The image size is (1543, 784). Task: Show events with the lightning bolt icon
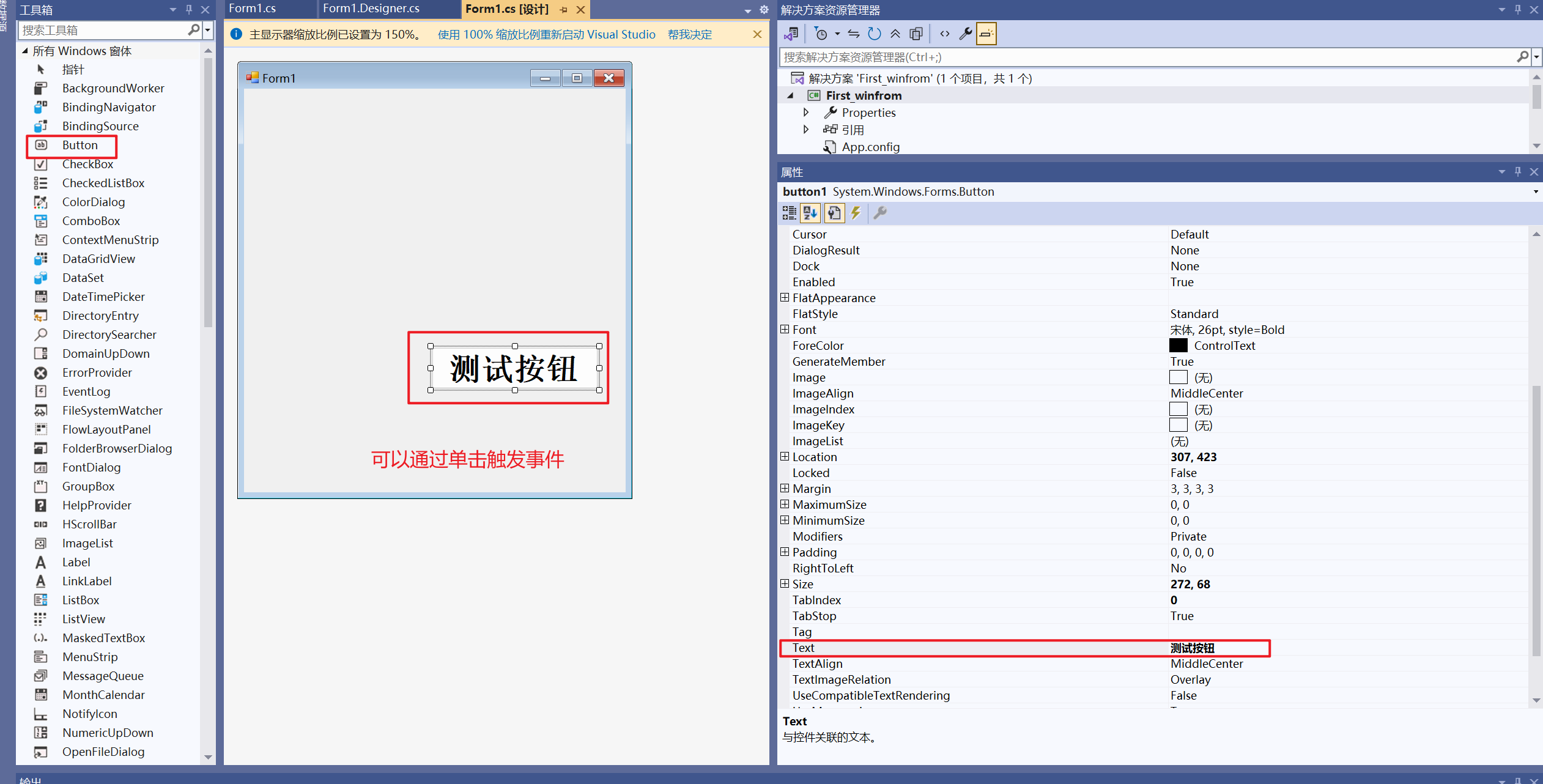click(x=856, y=213)
